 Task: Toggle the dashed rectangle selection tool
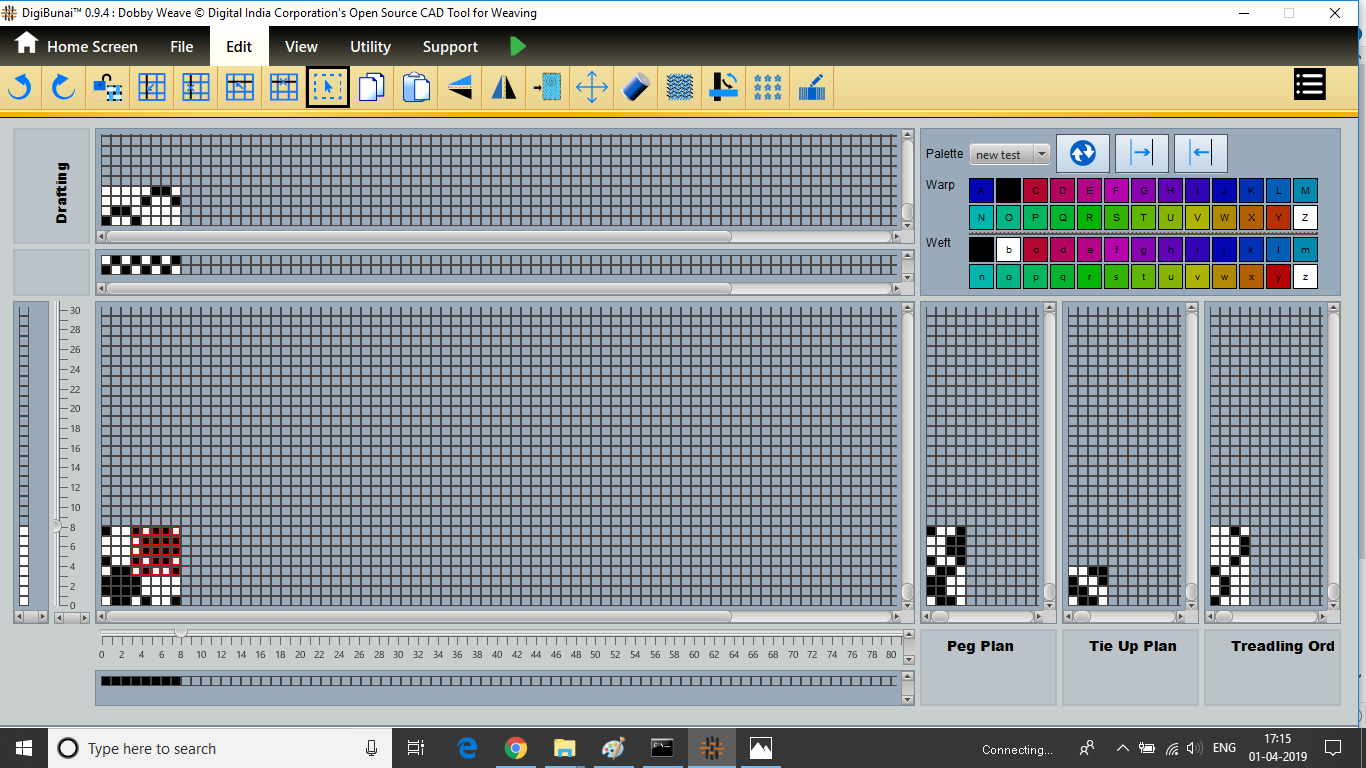click(328, 88)
